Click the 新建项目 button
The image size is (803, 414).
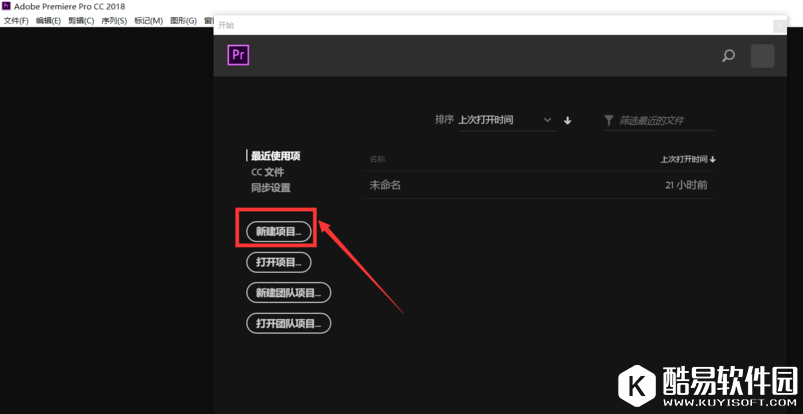[x=279, y=232]
